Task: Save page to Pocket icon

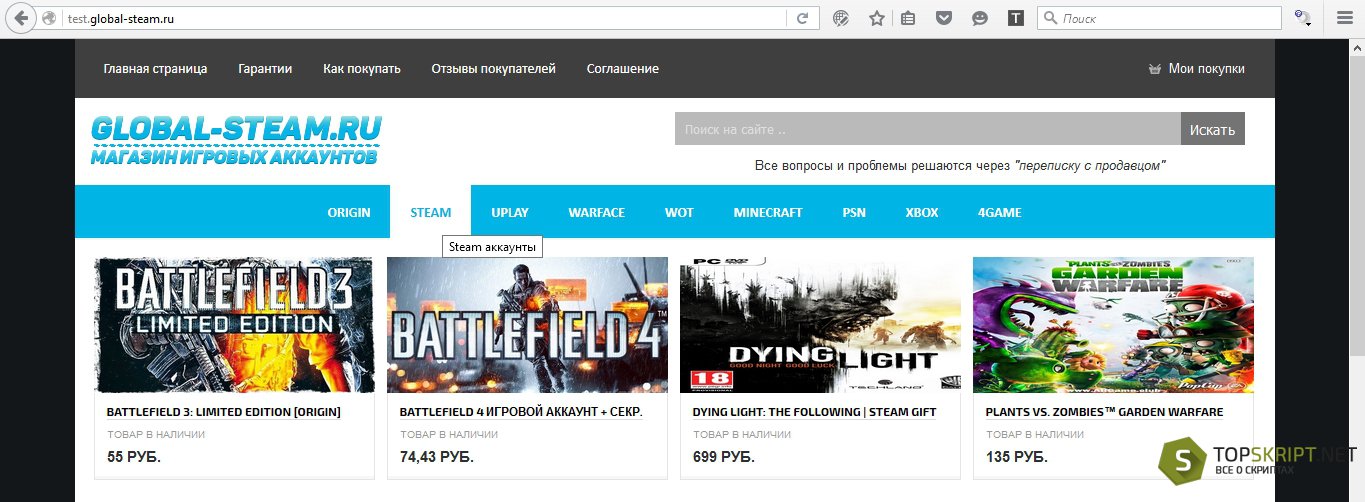Action: point(943,18)
